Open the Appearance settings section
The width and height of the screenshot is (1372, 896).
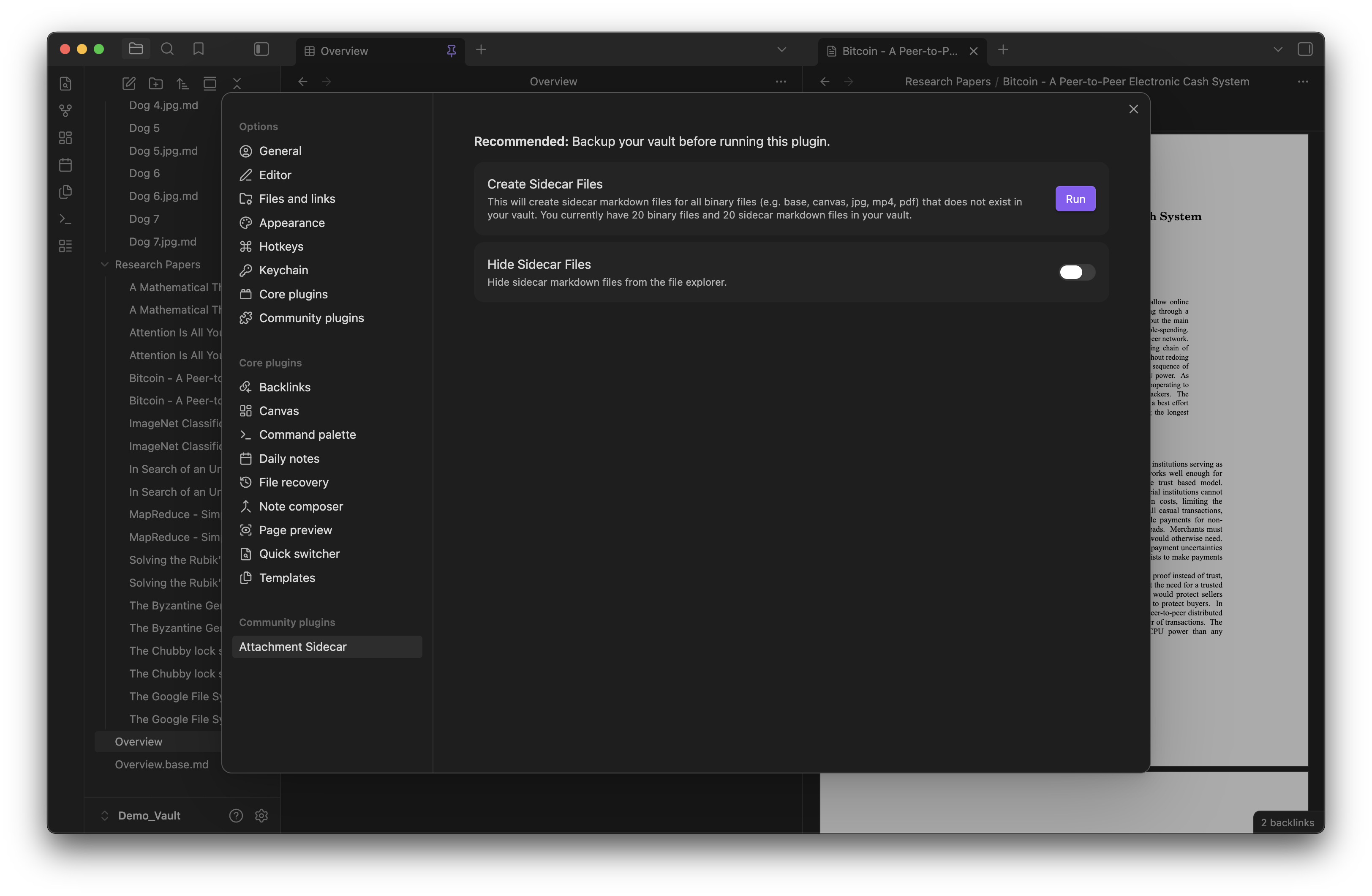click(x=292, y=223)
